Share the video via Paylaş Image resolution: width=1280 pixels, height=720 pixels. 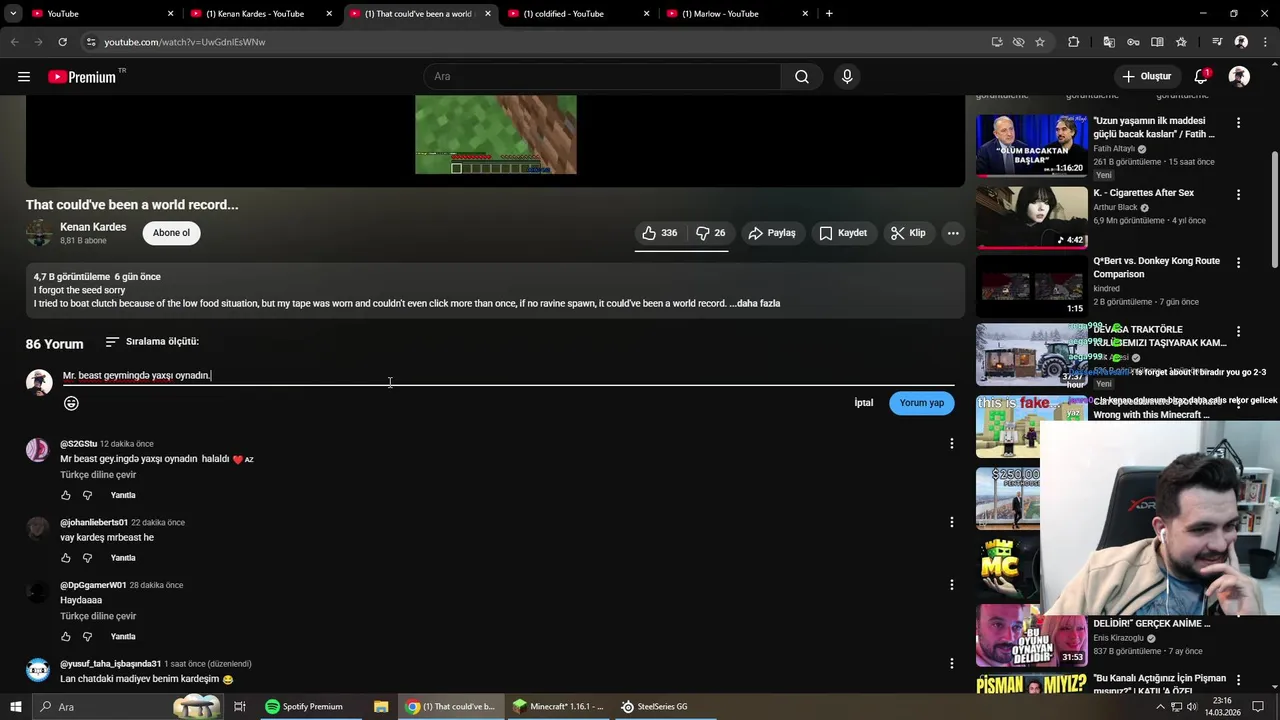click(x=772, y=233)
